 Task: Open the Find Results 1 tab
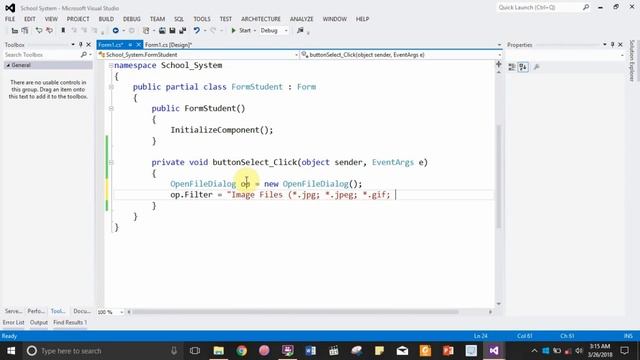tap(70, 322)
